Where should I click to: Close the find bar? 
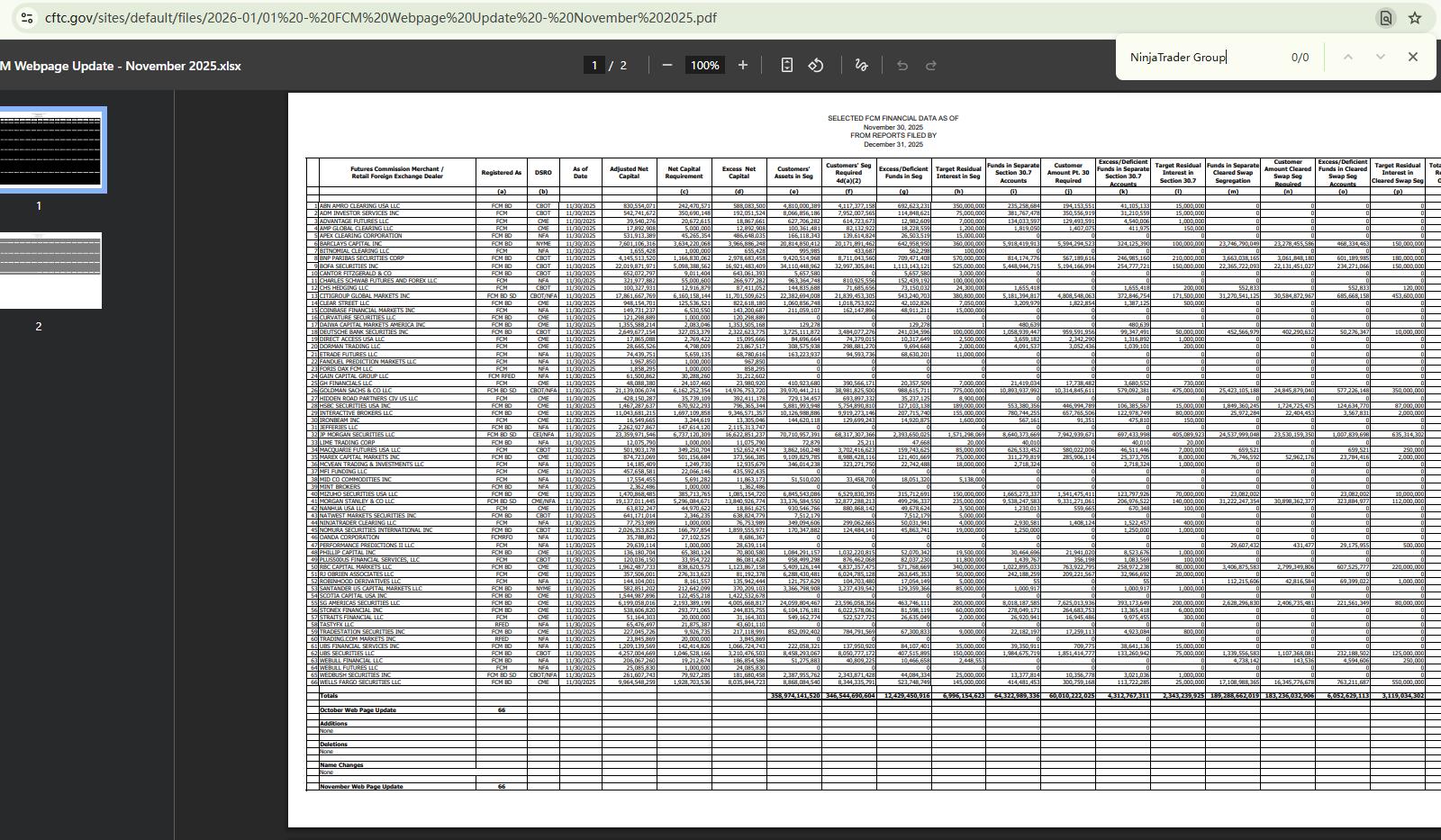[1412, 57]
